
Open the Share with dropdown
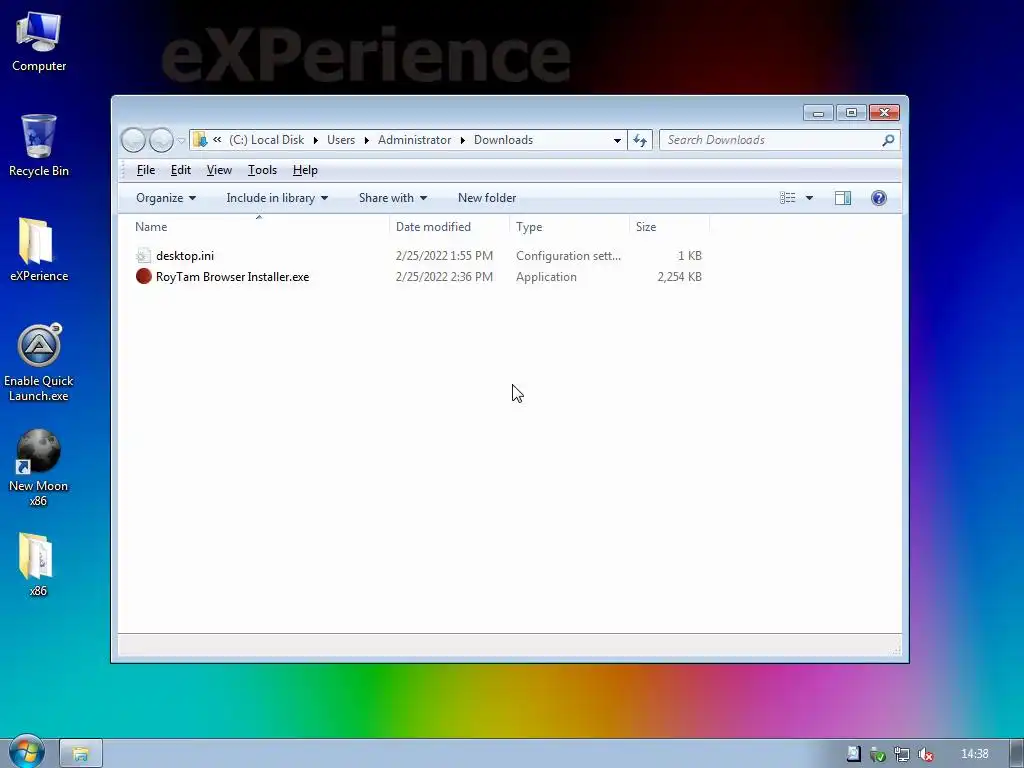tap(392, 198)
